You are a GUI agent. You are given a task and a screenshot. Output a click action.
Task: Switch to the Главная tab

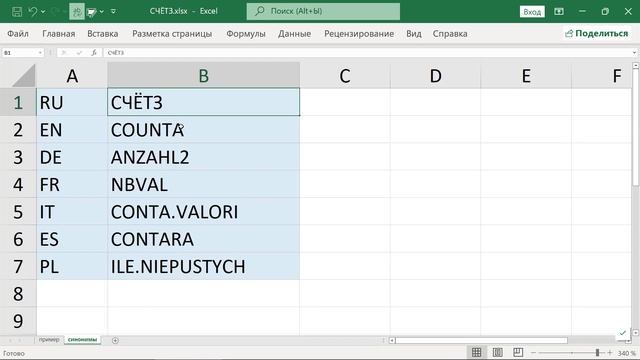point(58,34)
